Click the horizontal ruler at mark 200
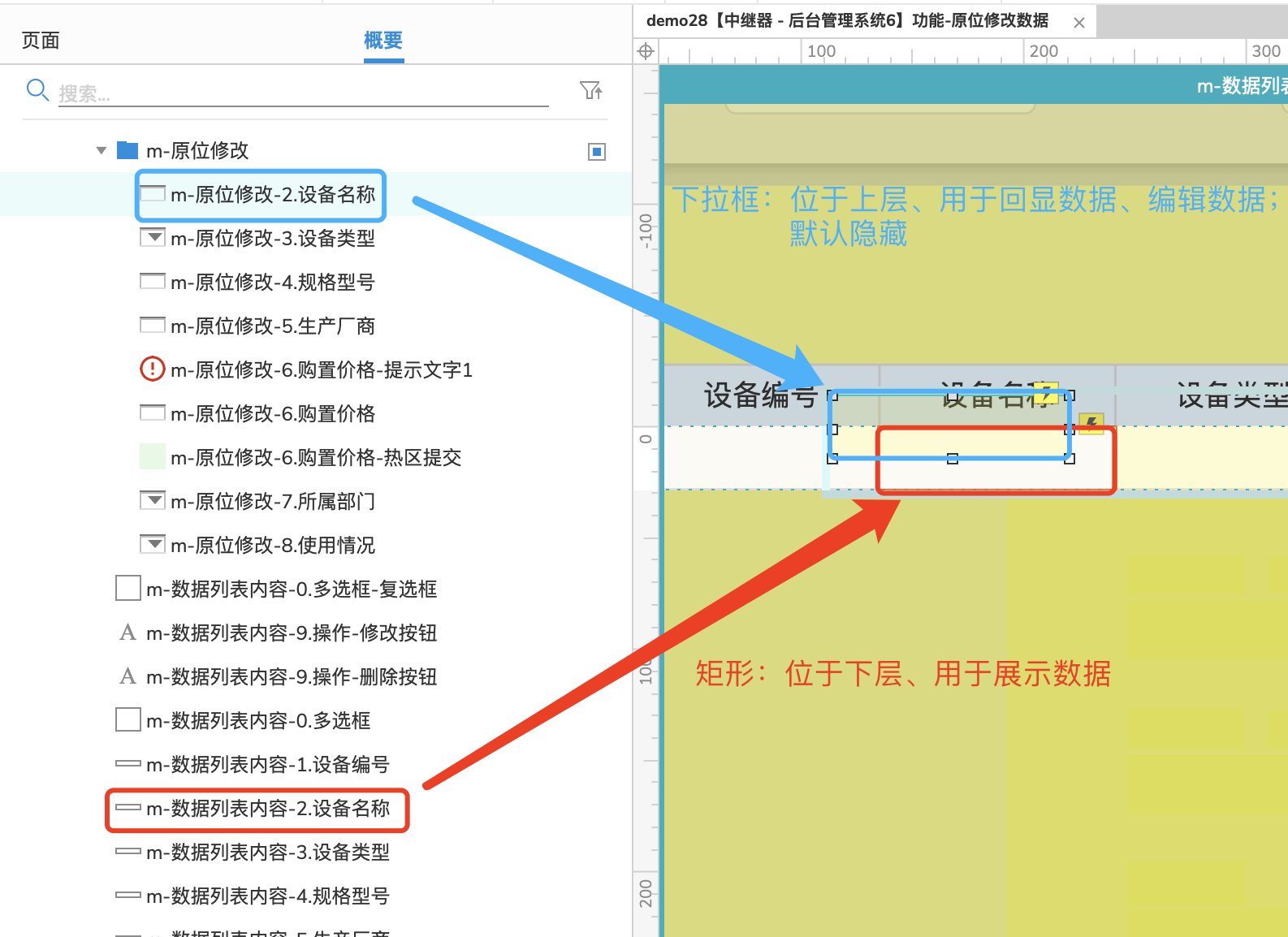The image size is (1288, 937). (1043, 51)
